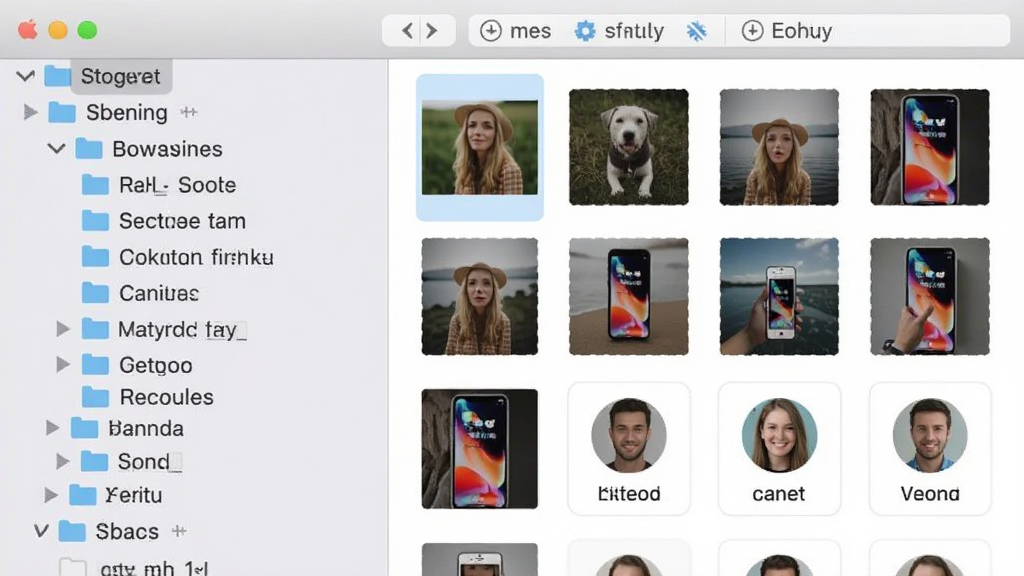Image resolution: width=1024 pixels, height=576 pixels.
Task: Click the Recoules folder icon
Action: (x=95, y=397)
